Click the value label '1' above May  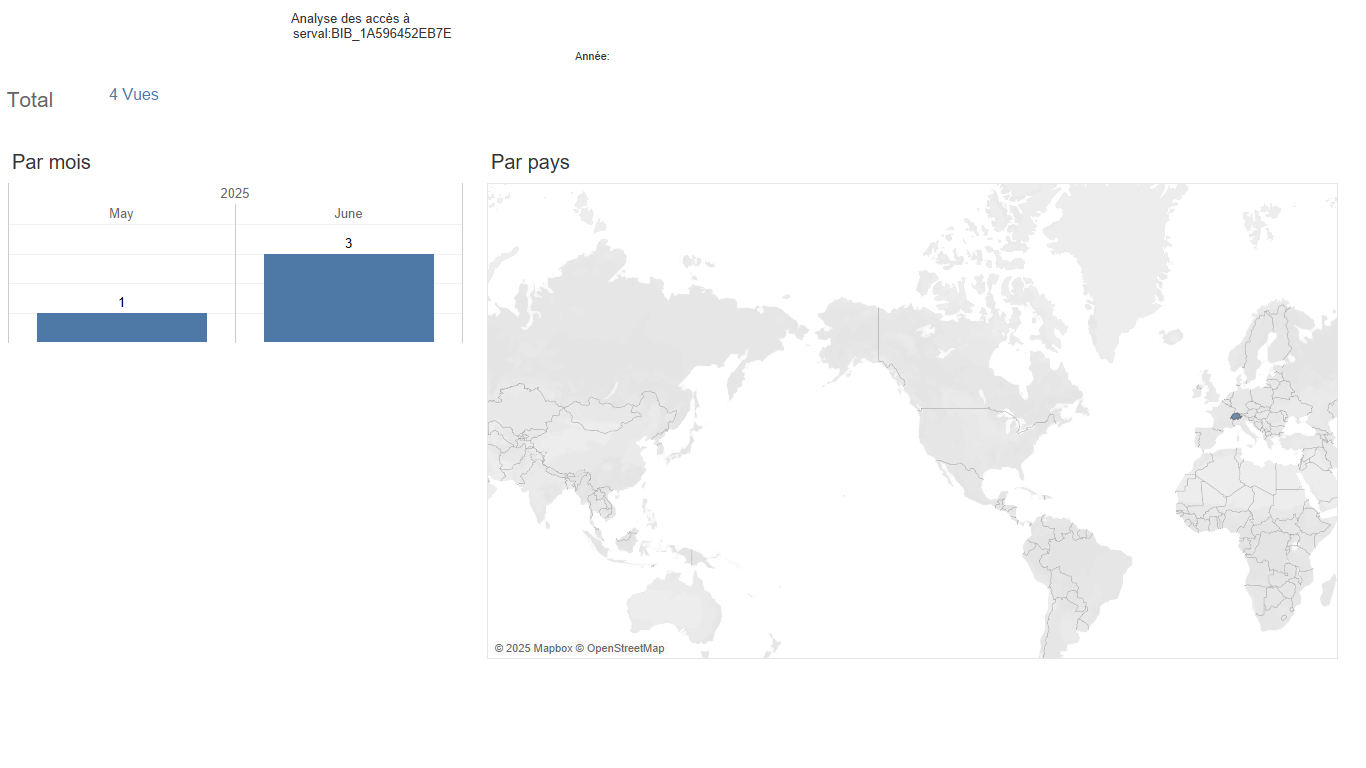tap(122, 302)
